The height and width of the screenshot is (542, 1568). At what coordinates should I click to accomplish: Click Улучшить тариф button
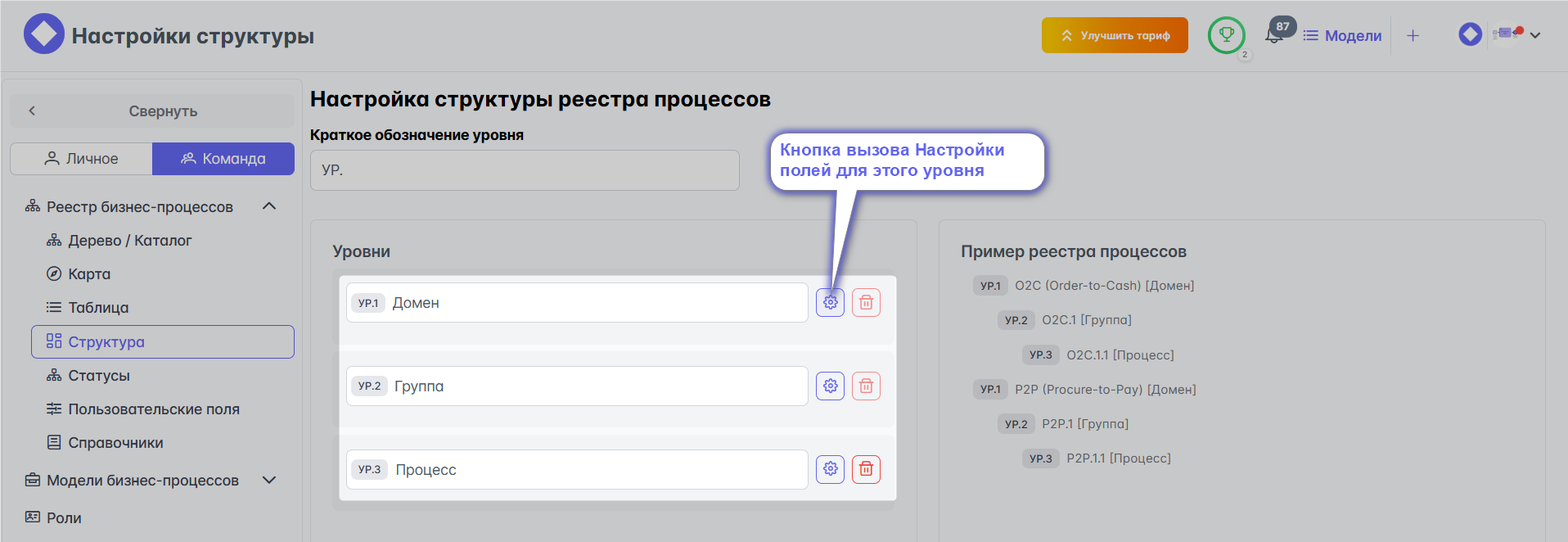1115,35
